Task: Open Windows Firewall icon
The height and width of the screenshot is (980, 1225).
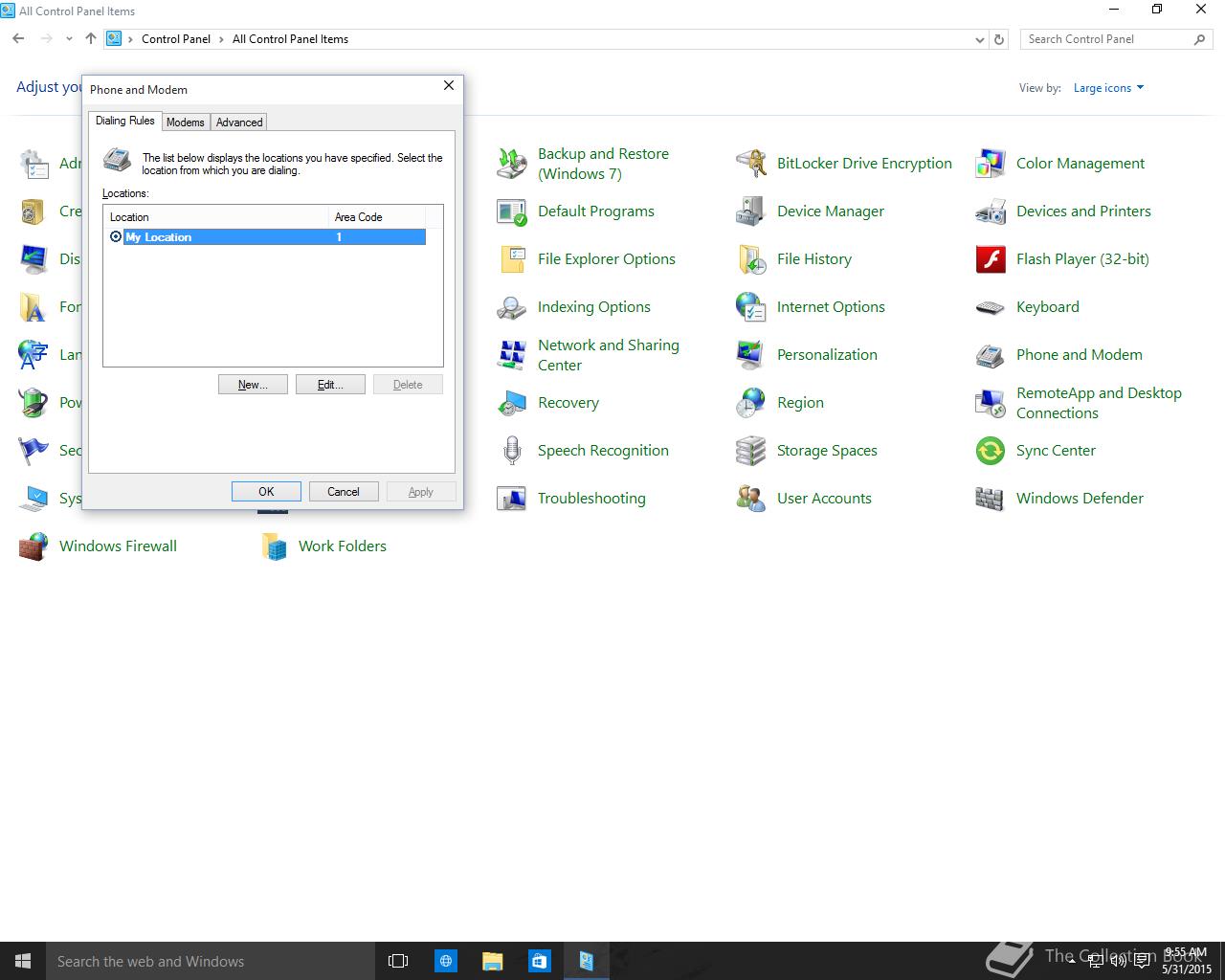Action: tap(33, 546)
